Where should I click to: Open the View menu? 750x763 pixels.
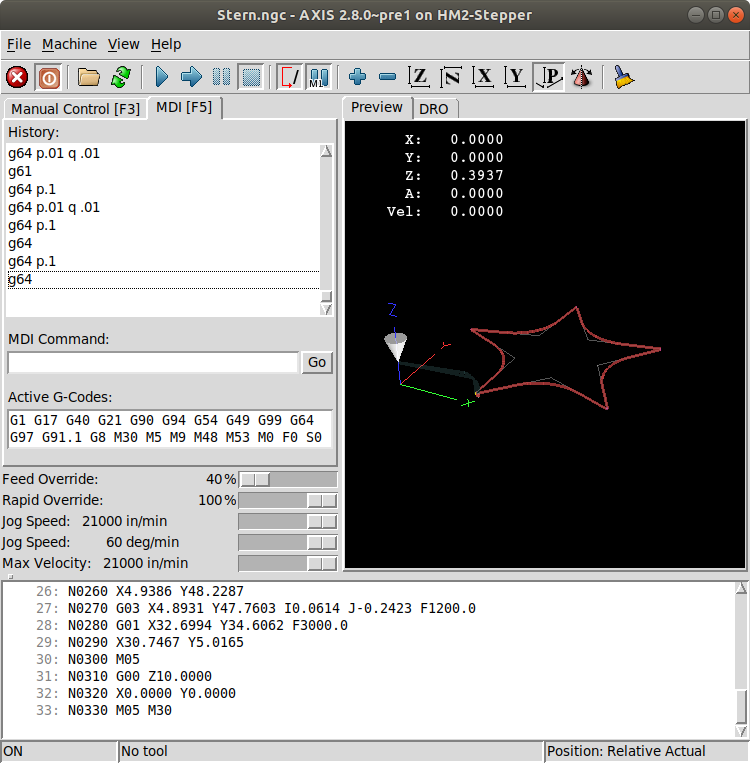(x=124, y=44)
